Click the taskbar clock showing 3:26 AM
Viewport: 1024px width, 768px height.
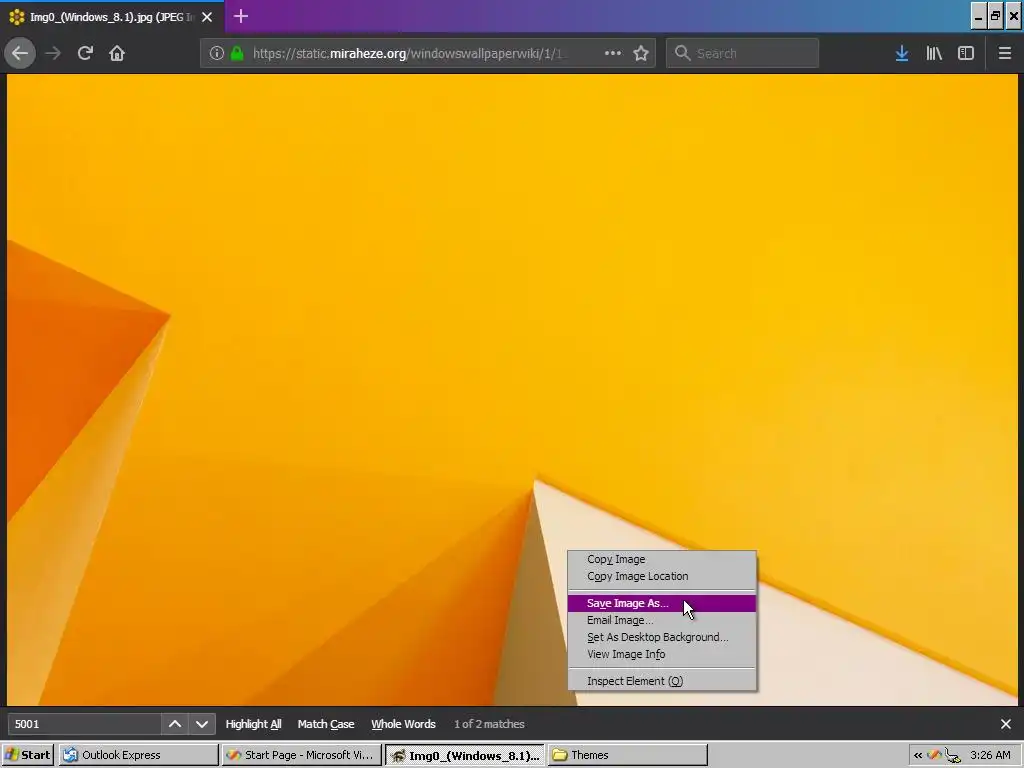[990, 755]
